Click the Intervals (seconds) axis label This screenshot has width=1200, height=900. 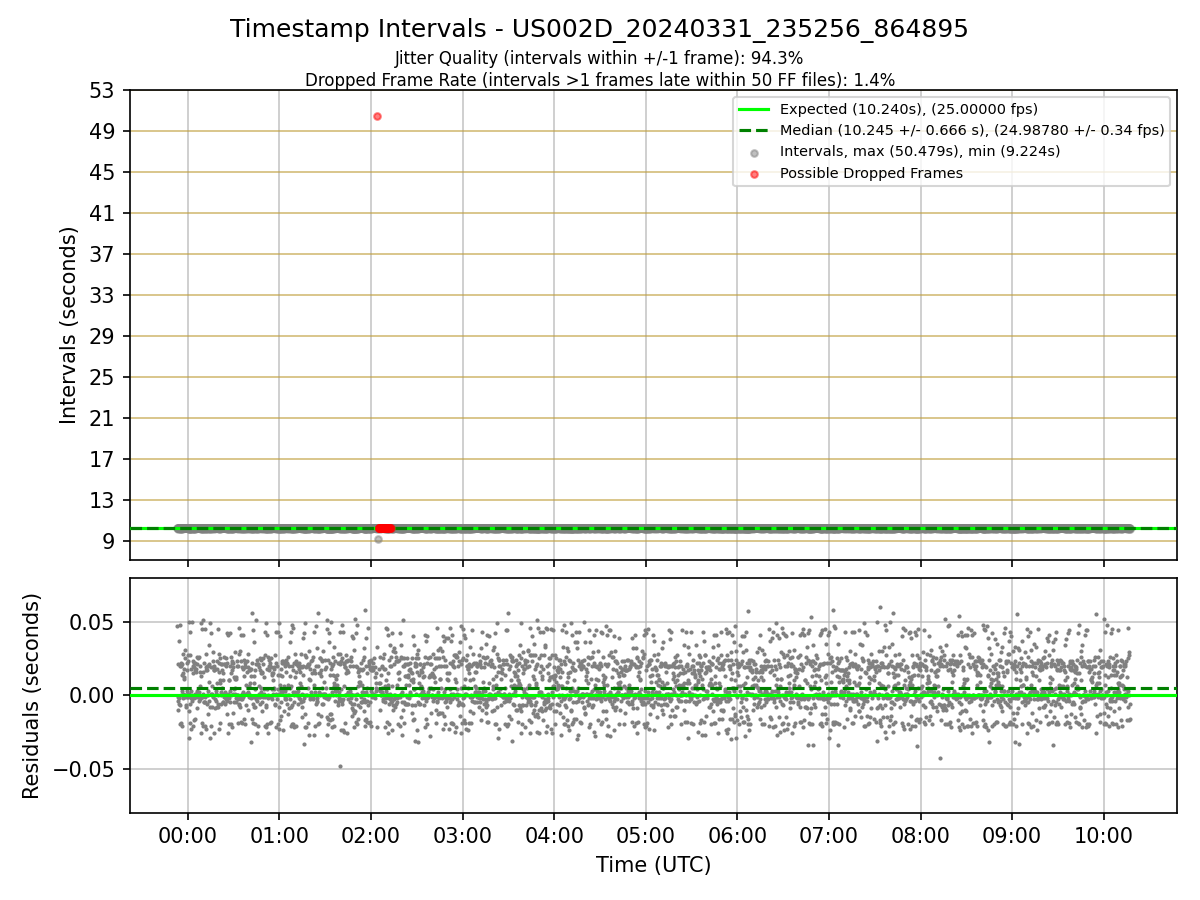pyautogui.click(x=68, y=325)
